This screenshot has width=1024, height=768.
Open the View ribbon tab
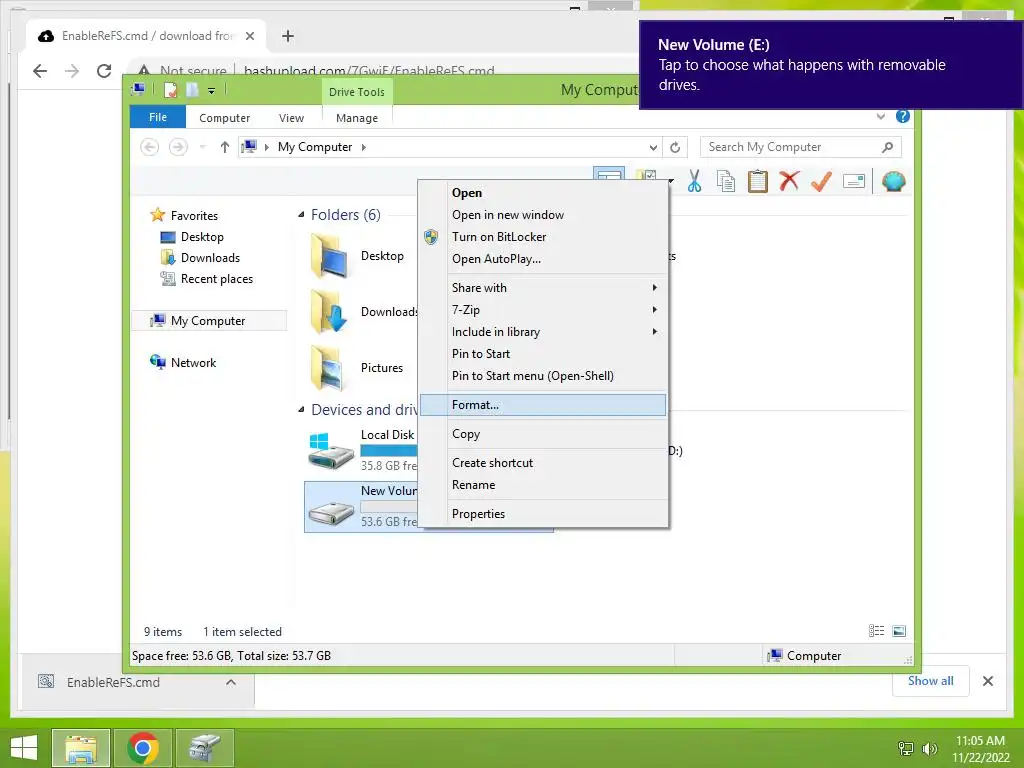pyautogui.click(x=291, y=118)
